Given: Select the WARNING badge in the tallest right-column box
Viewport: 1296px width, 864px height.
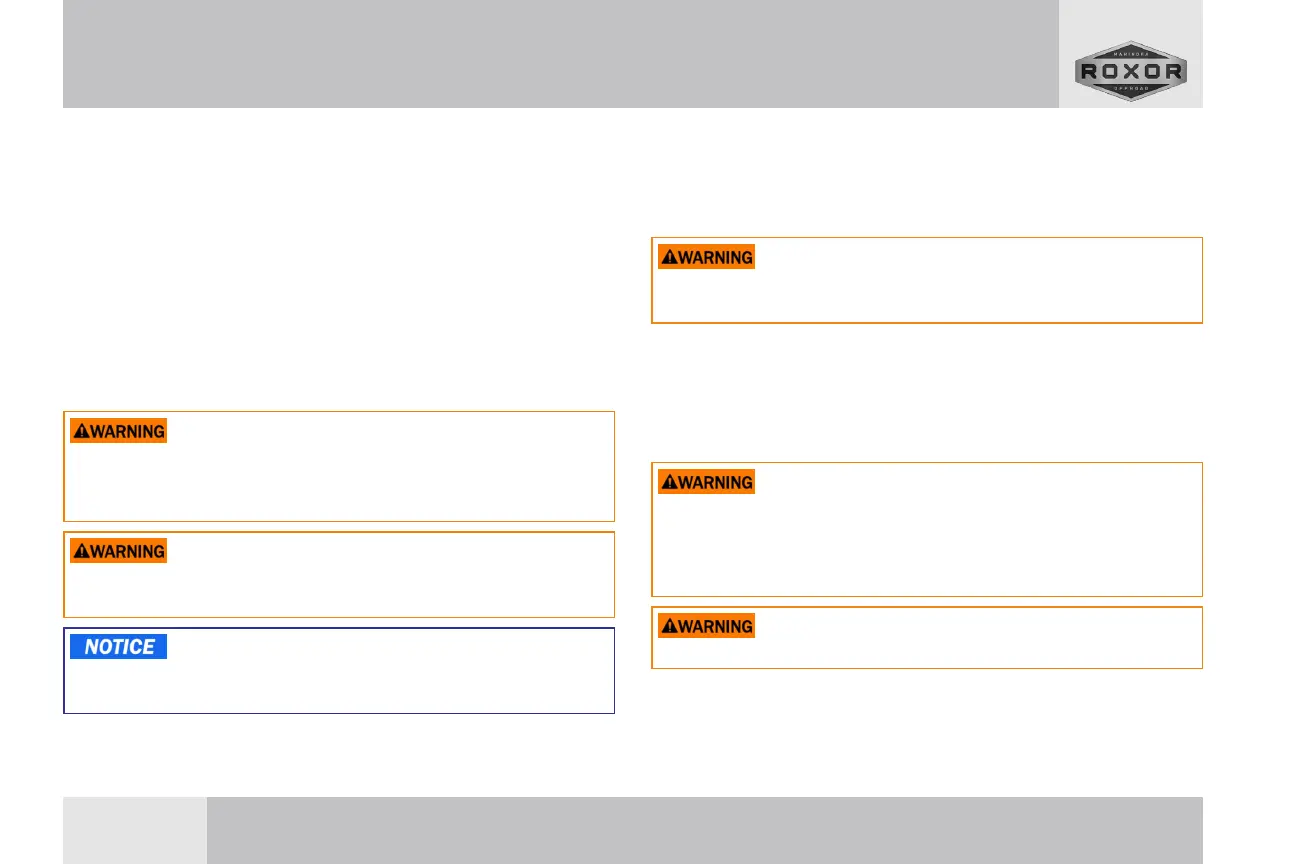Looking at the screenshot, I should 706,482.
